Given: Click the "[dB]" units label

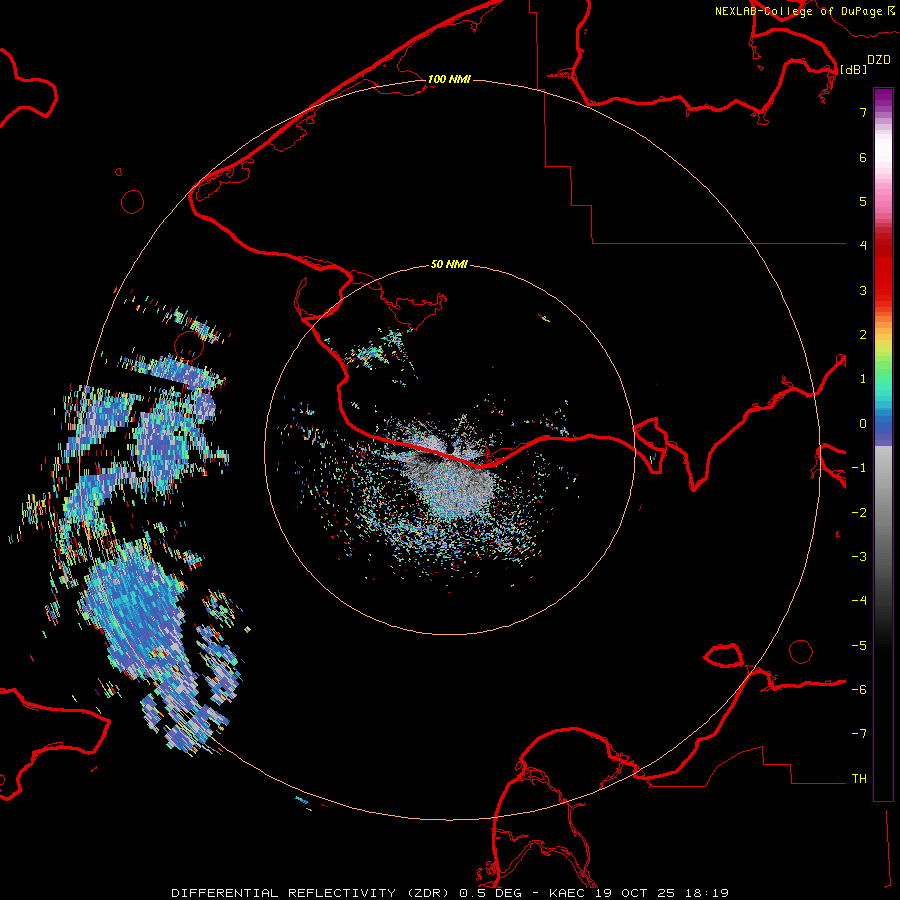Looking at the screenshot, I should click(x=853, y=69).
